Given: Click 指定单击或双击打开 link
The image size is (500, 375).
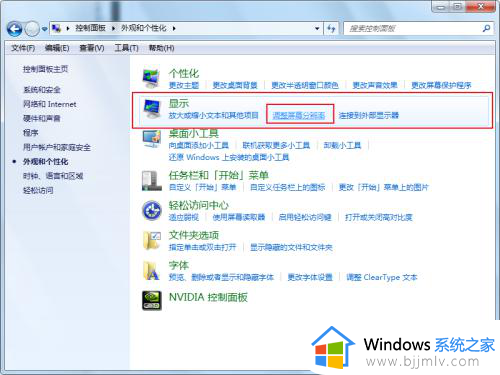Looking at the screenshot, I should [203, 247].
